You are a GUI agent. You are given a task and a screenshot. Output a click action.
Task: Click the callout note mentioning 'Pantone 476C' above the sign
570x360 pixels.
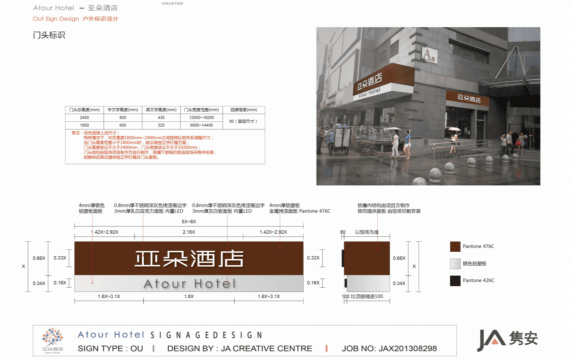(300, 208)
